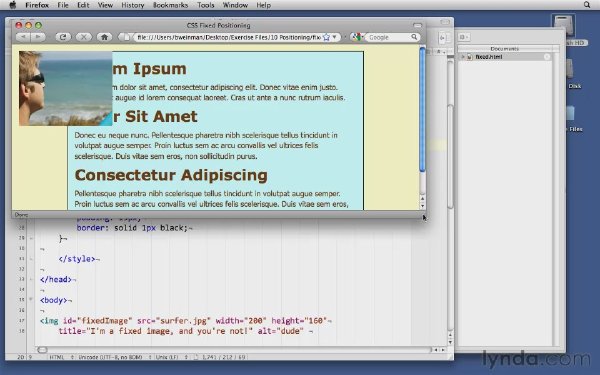This screenshot has width=600, height=375.
Task: Click the document stats 1,741 / 212 / 69
Action: [224, 357]
